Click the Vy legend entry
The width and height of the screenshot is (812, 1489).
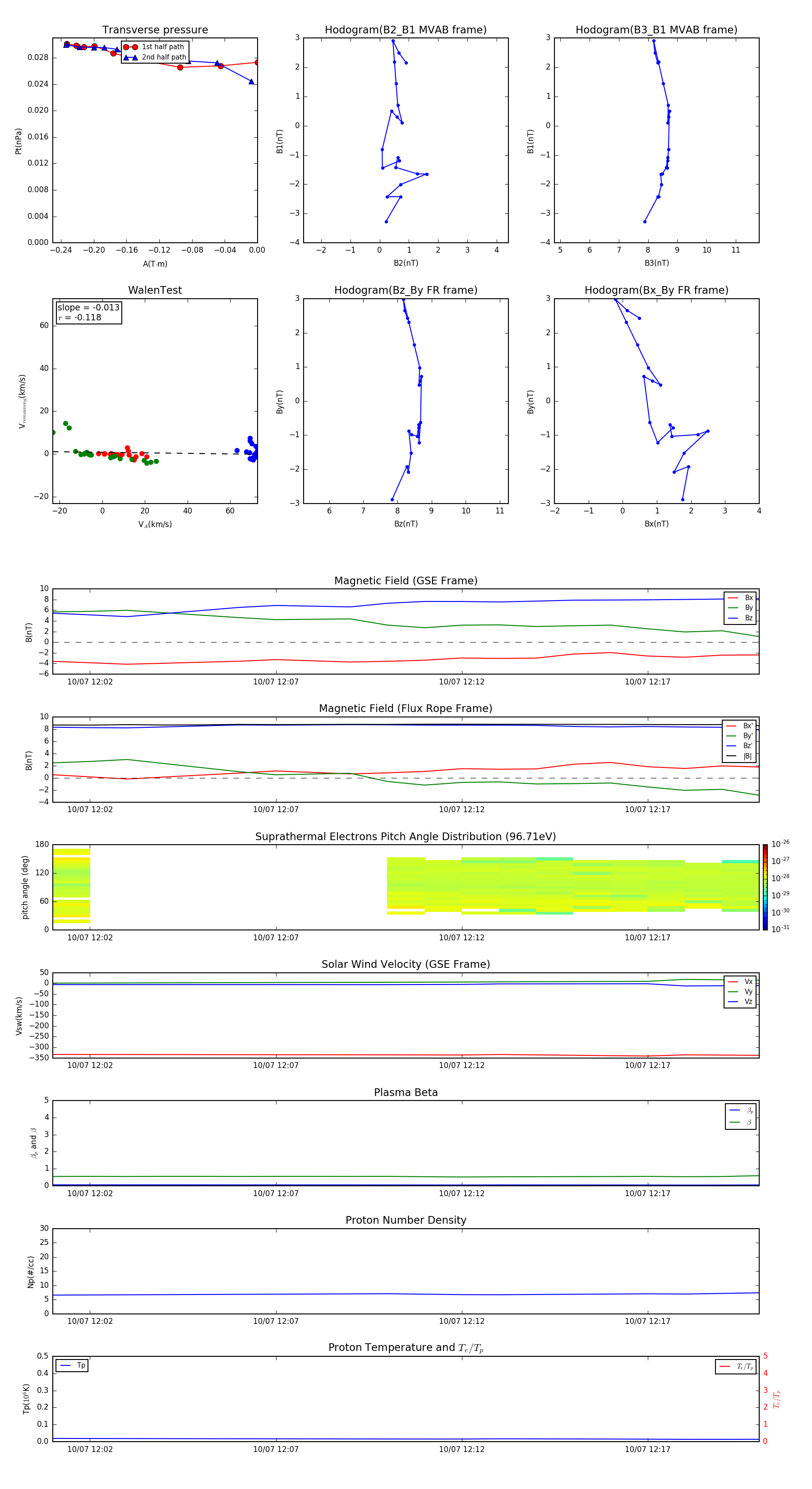coord(740,992)
